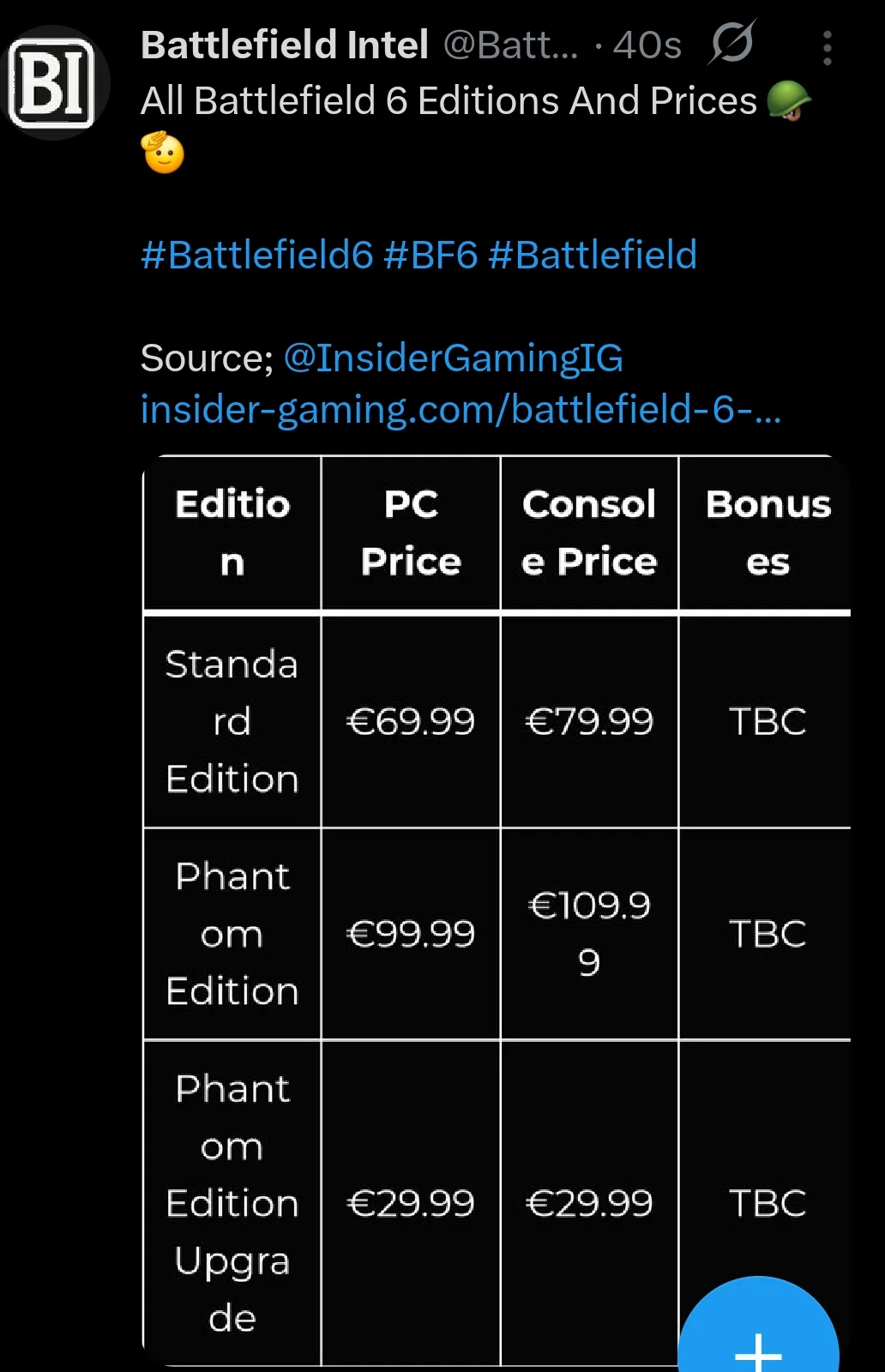This screenshot has width=885, height=1372.
Task: View the @InsiderGamingIG profile
Action: point(455,358)
